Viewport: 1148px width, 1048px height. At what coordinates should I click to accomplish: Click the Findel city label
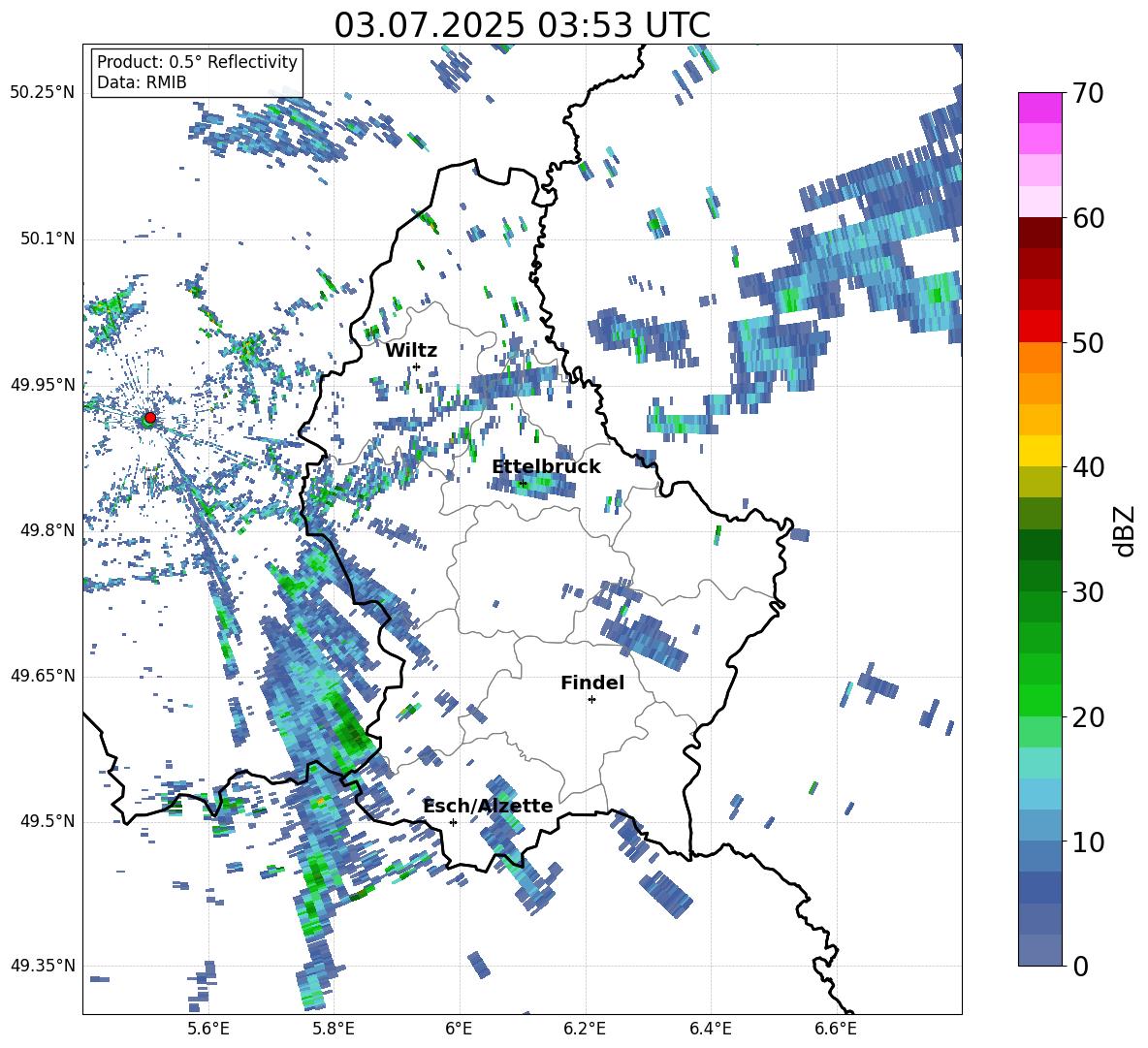coord(592,683)
